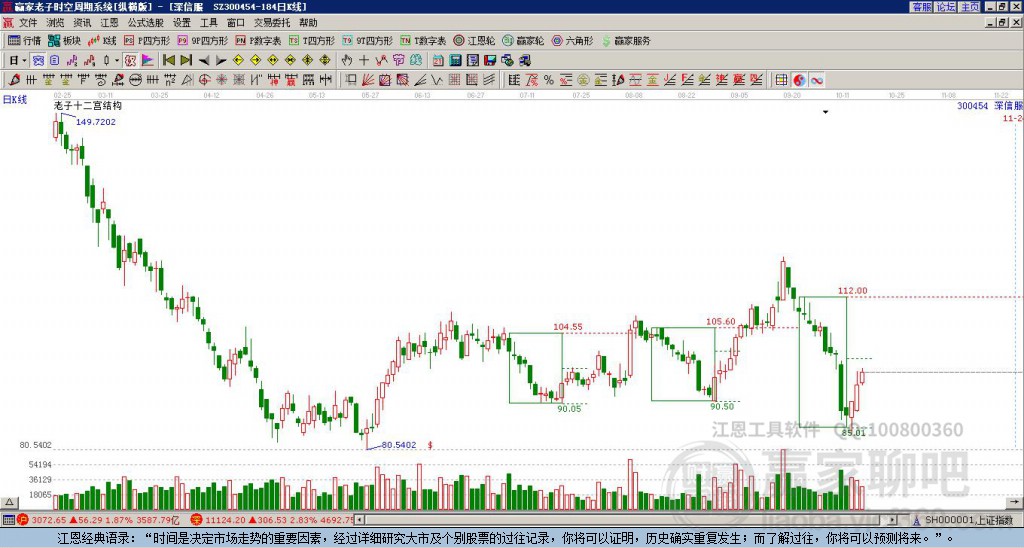Open the 9T四方形 tool
The width and height of the screenshot is (1024, 548).
pyautogui.click(x=368, y=40)
